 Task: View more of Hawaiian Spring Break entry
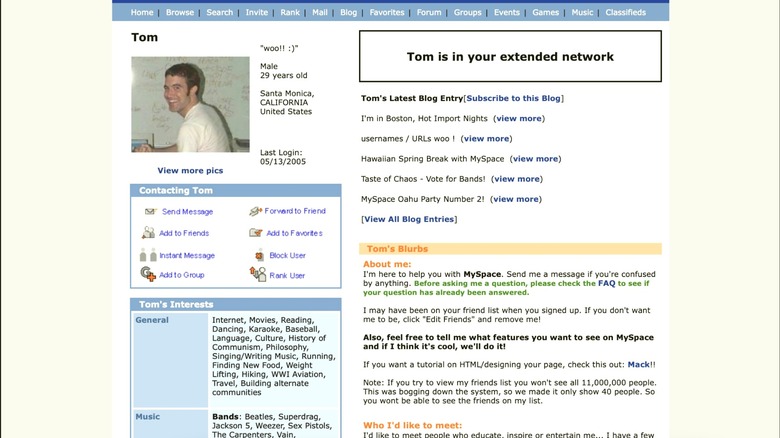(x=535, y=159)
